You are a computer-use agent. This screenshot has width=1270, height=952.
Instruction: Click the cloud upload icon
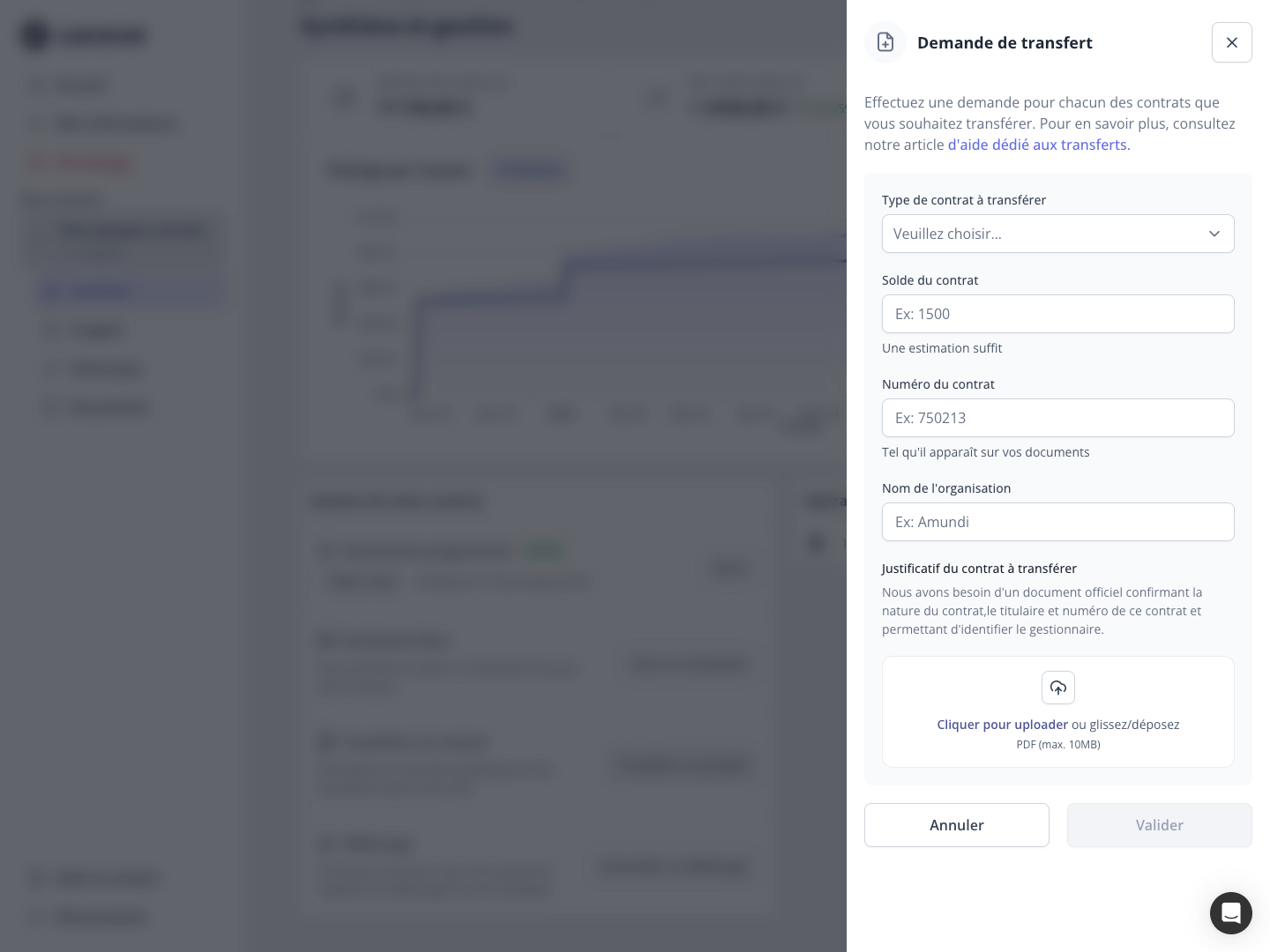coord(1058,688)
